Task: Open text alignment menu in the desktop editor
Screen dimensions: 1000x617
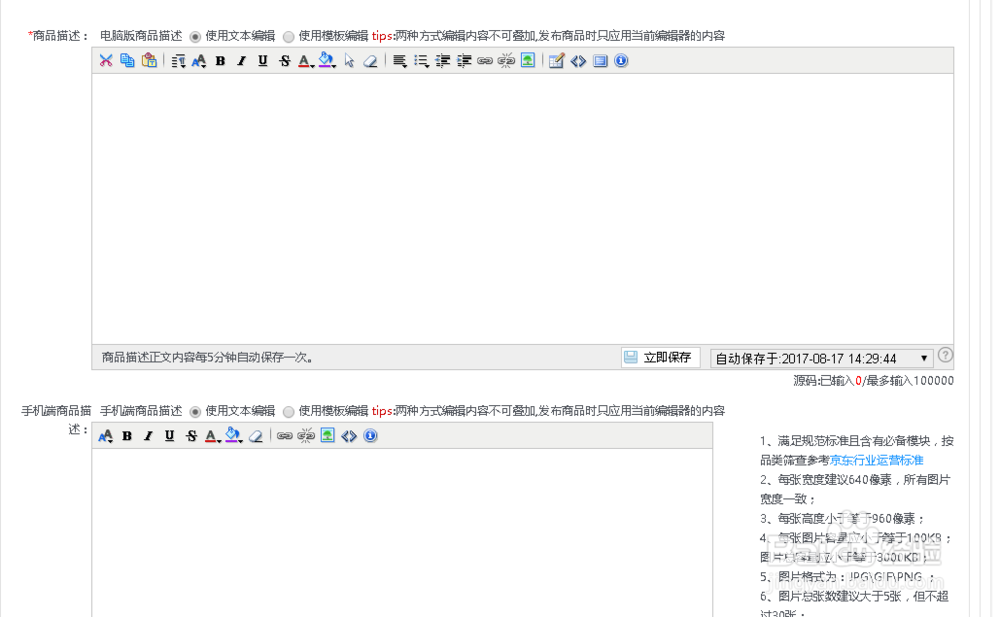Action: 400,61
